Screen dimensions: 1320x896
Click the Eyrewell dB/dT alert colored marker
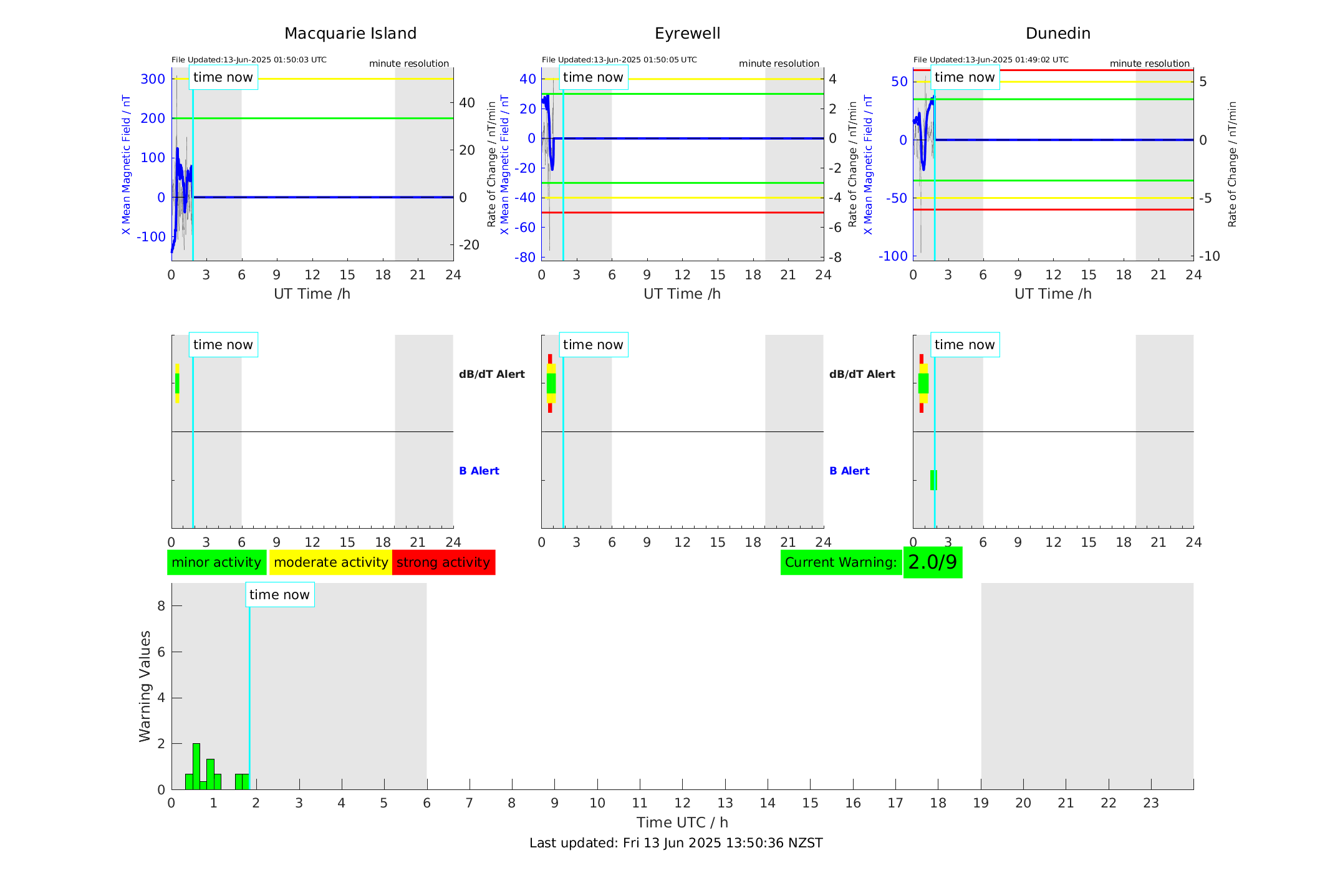tap(551, 383)
